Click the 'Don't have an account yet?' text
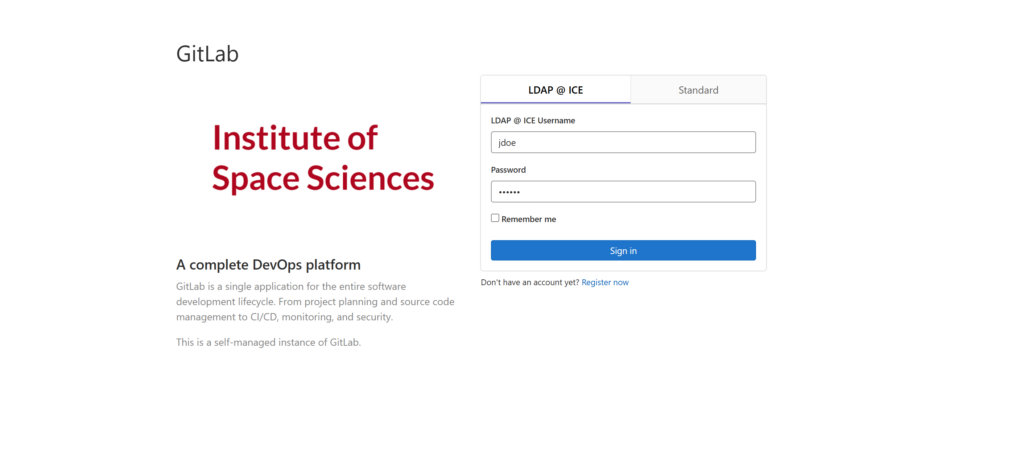1024x476 pixels. pyautogui.click(x=529, y=283)
